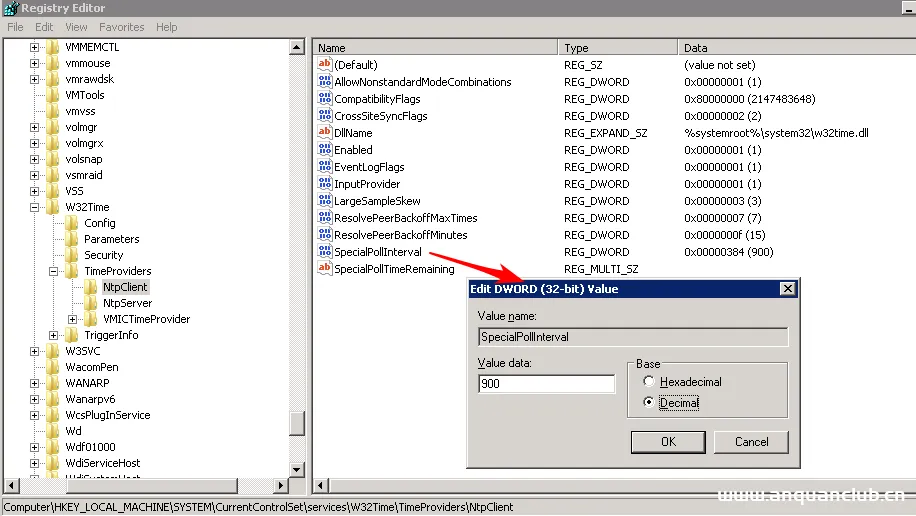Expand the VMICTimeProvider tree node

73,319
